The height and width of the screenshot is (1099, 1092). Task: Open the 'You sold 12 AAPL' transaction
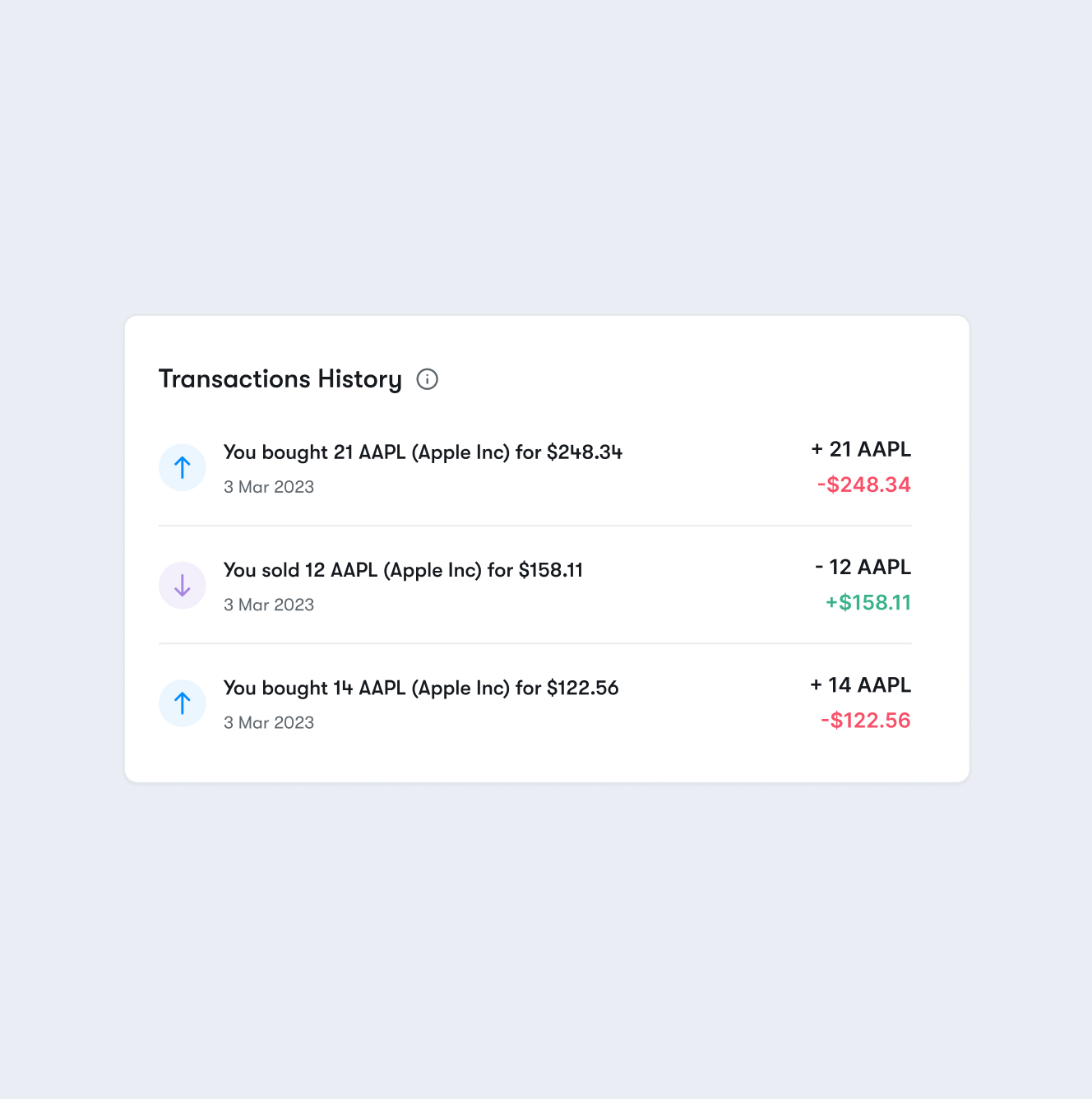pos(403,570)
